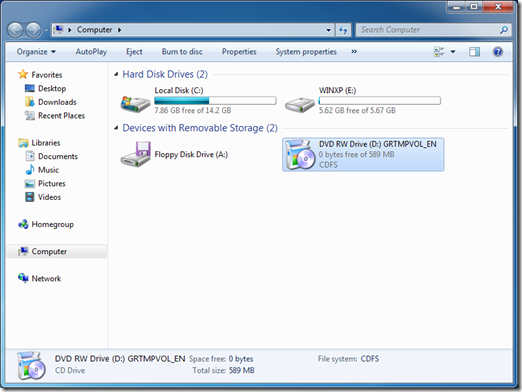
Task: Click the magnifier search icon
Action: tap(504, 30)
